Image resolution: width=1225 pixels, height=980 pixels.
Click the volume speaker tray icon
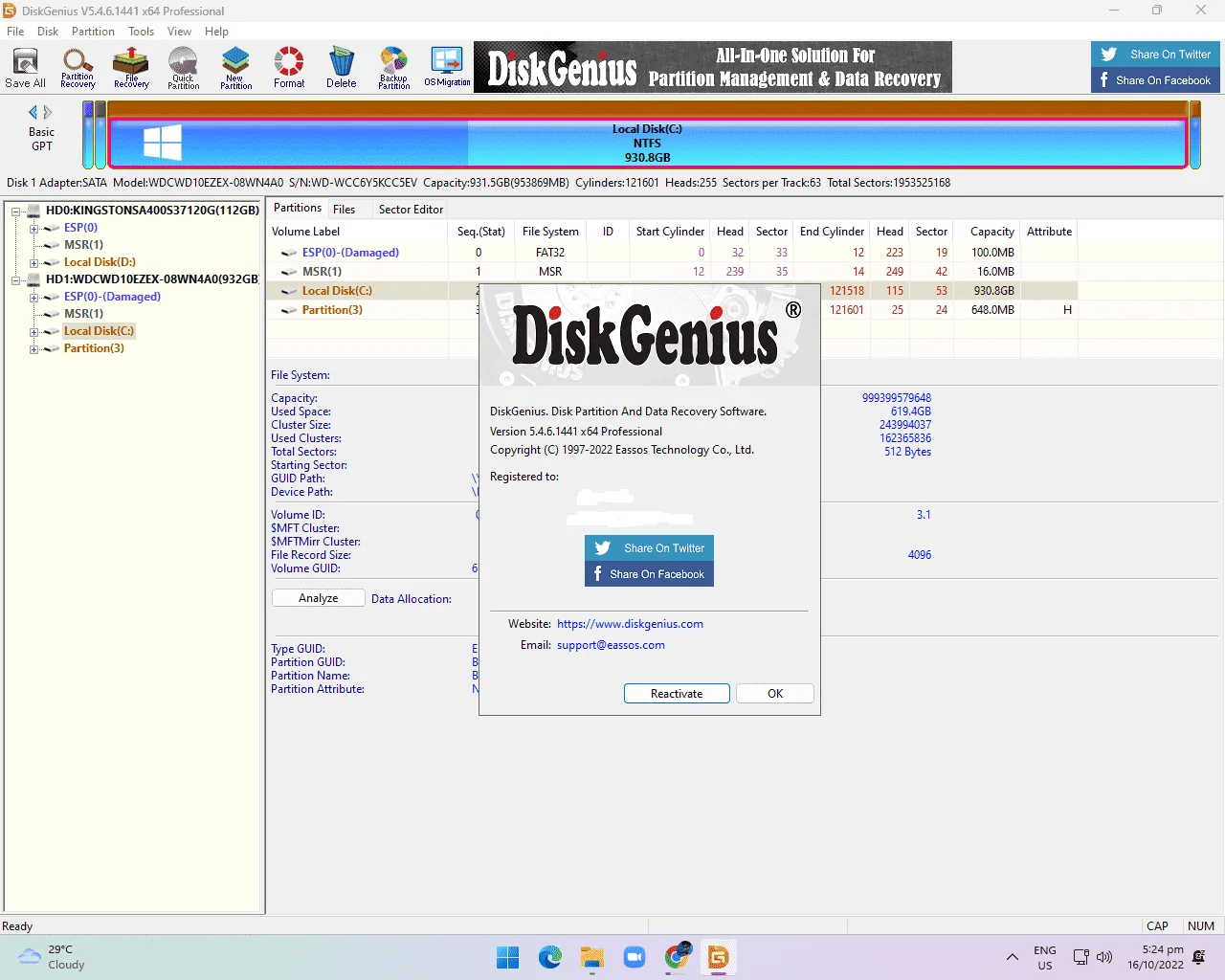pos(1104,957)
